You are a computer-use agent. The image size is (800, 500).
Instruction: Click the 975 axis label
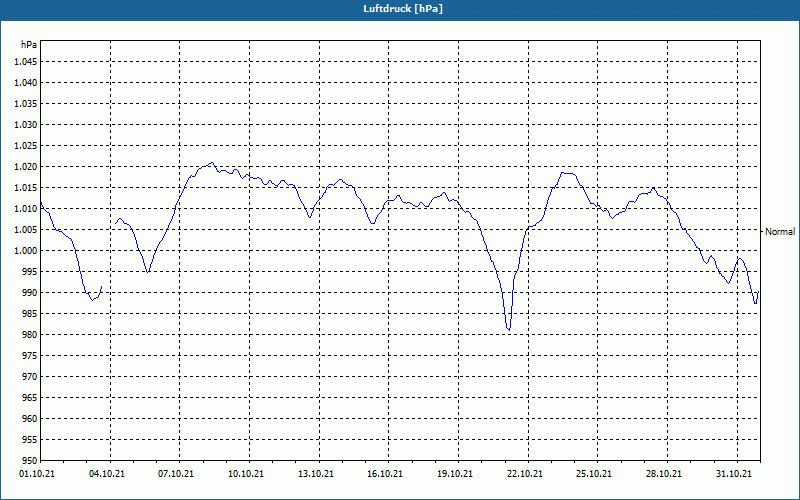click(30, 356)
